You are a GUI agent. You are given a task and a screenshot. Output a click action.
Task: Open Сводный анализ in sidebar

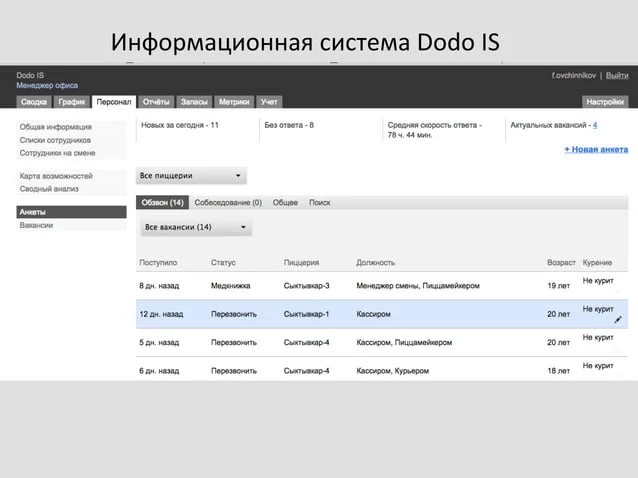tap(49, 189)
